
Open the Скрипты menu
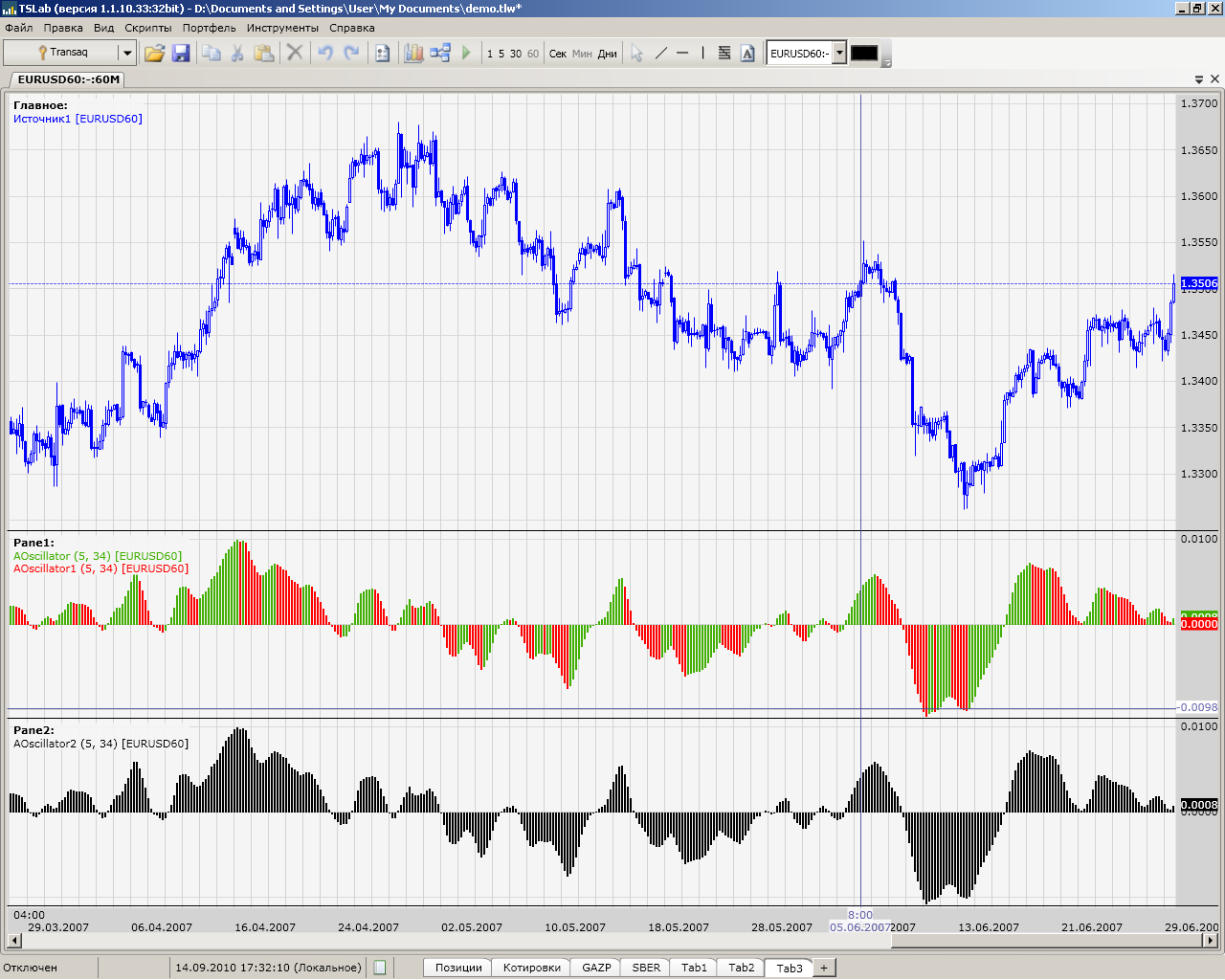pos(148,28)
